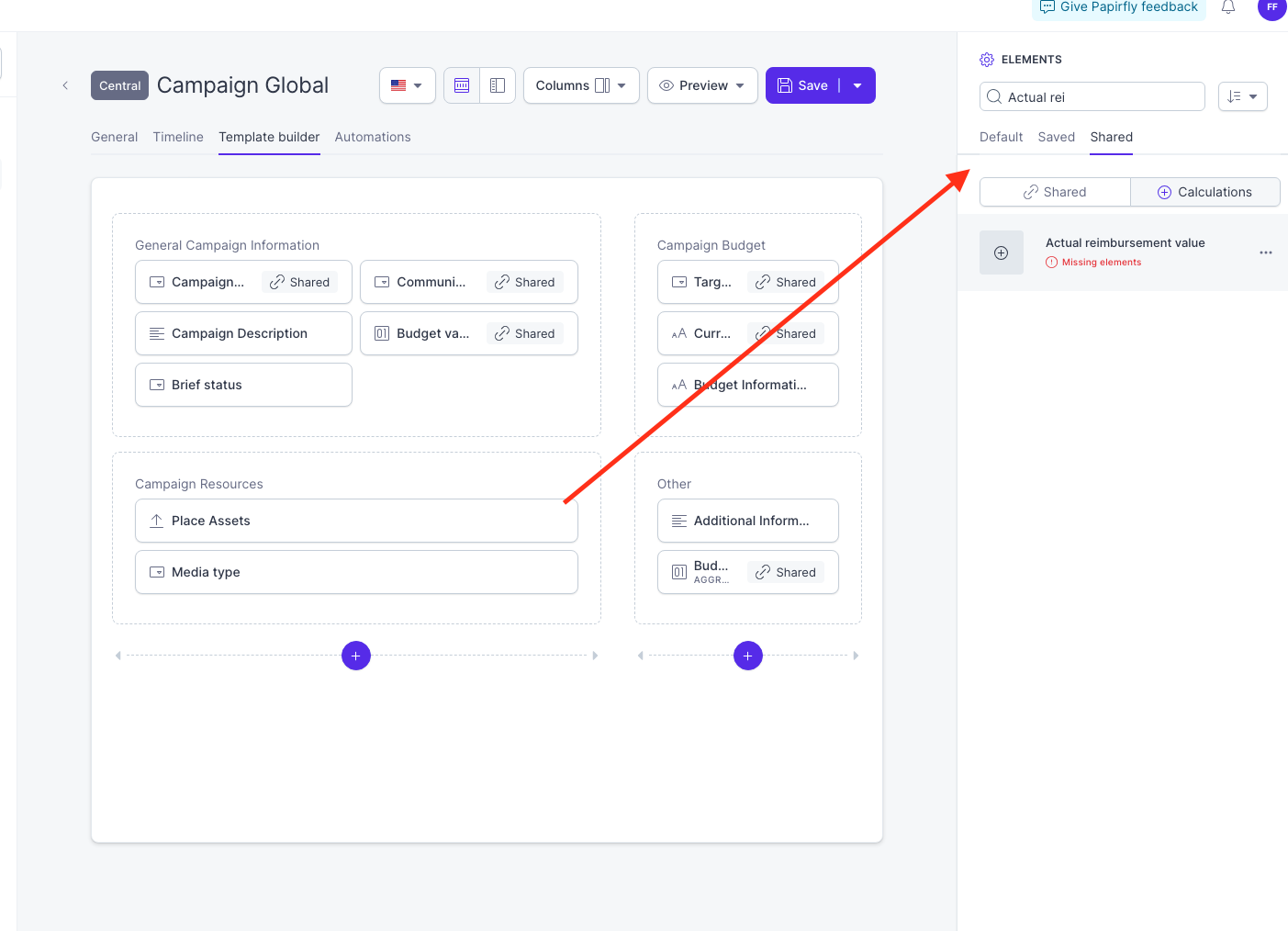Click the Elements settings gear icon
1288x931 pixels.
tap(987, 60)
